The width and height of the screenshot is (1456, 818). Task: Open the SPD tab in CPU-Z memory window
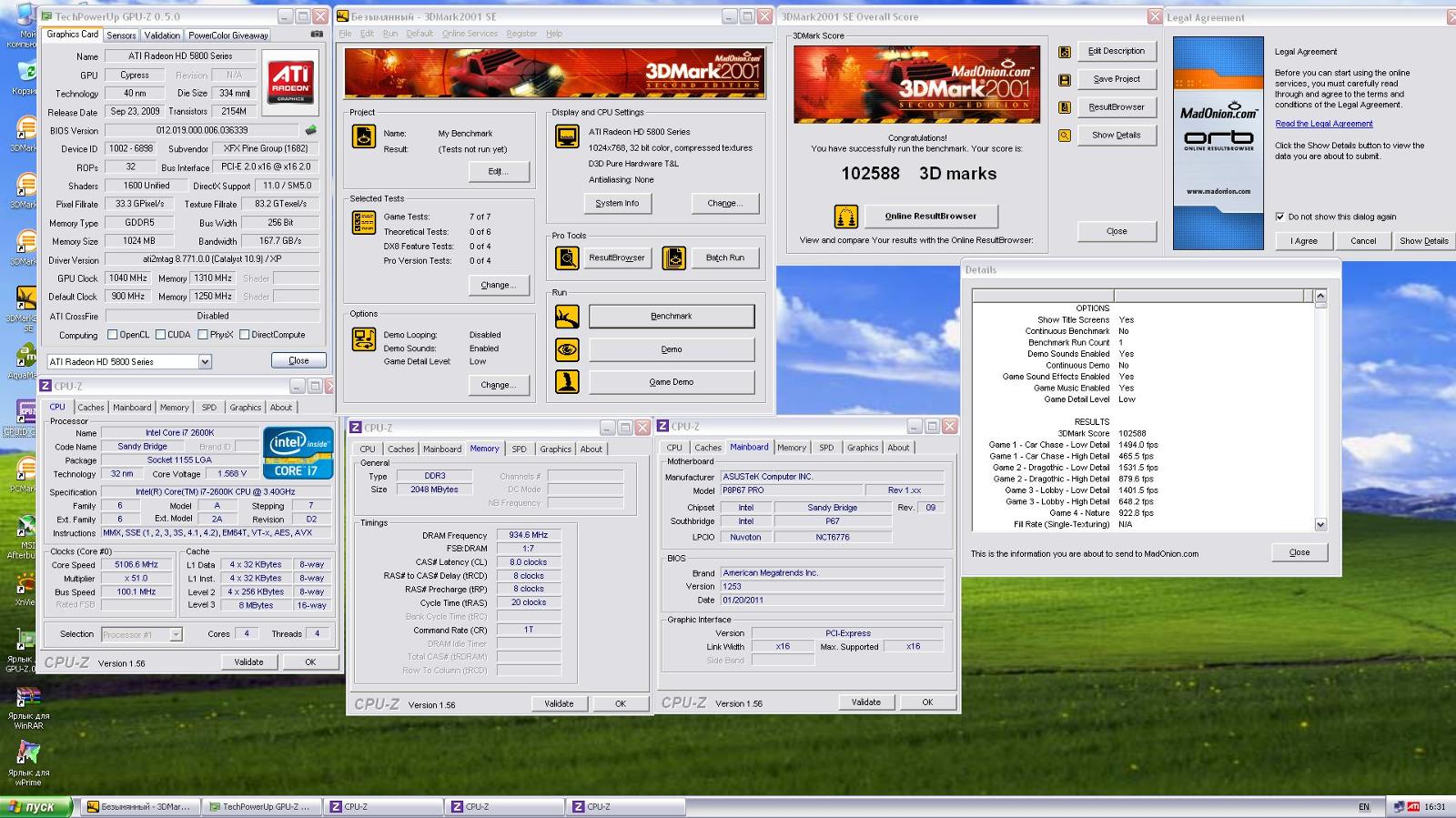click(519, 449)
